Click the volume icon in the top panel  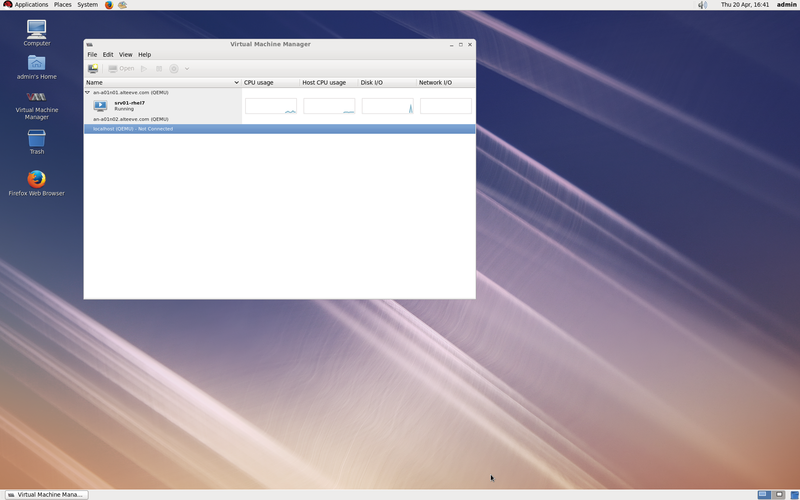pyautogui.click(x=702, y=5)
